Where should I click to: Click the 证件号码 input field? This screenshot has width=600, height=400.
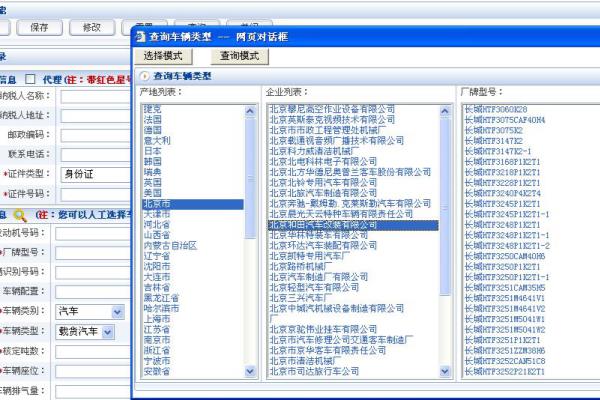(x=96, y=194)
